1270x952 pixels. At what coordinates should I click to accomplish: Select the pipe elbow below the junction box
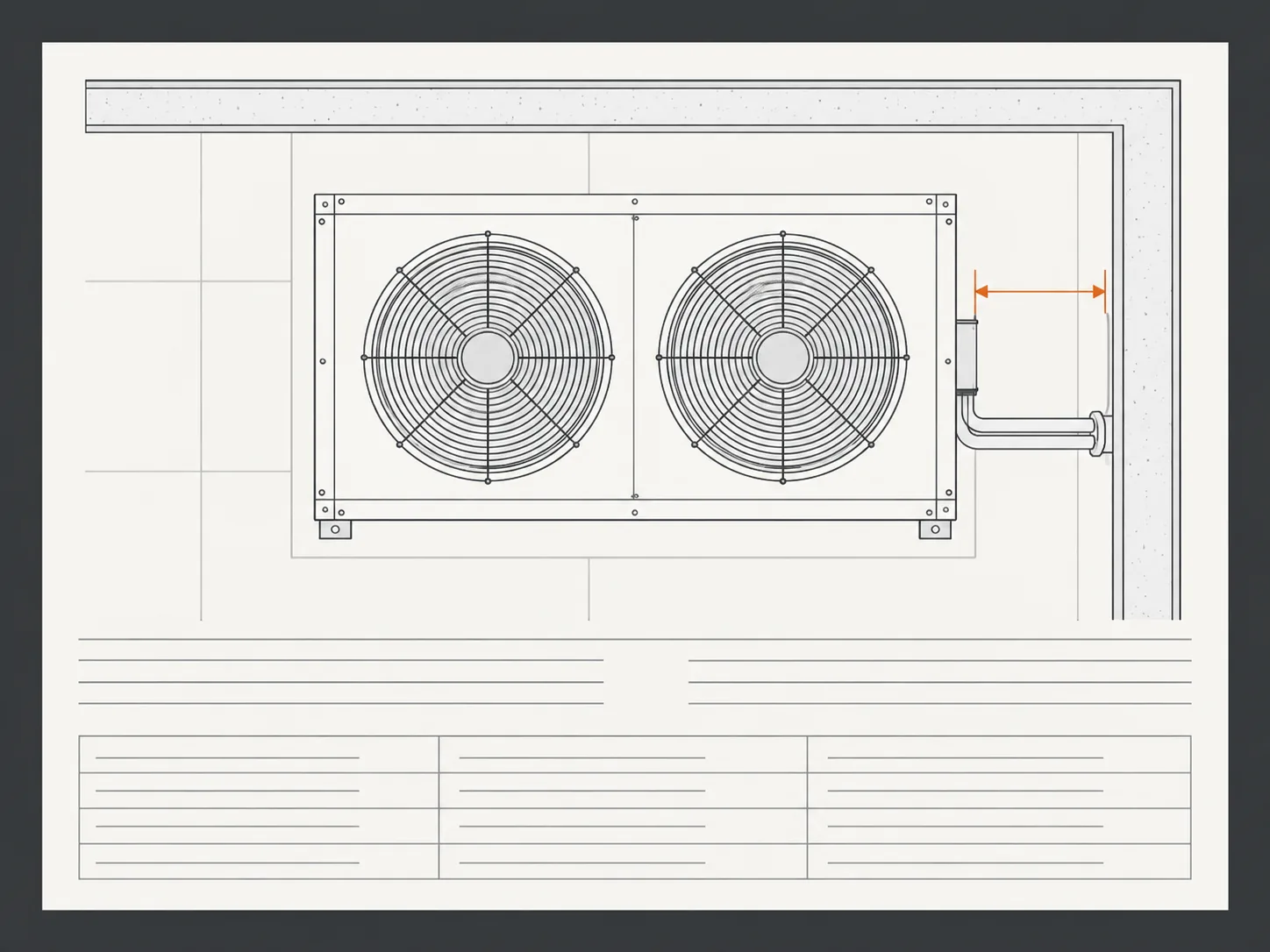point(969,421)
